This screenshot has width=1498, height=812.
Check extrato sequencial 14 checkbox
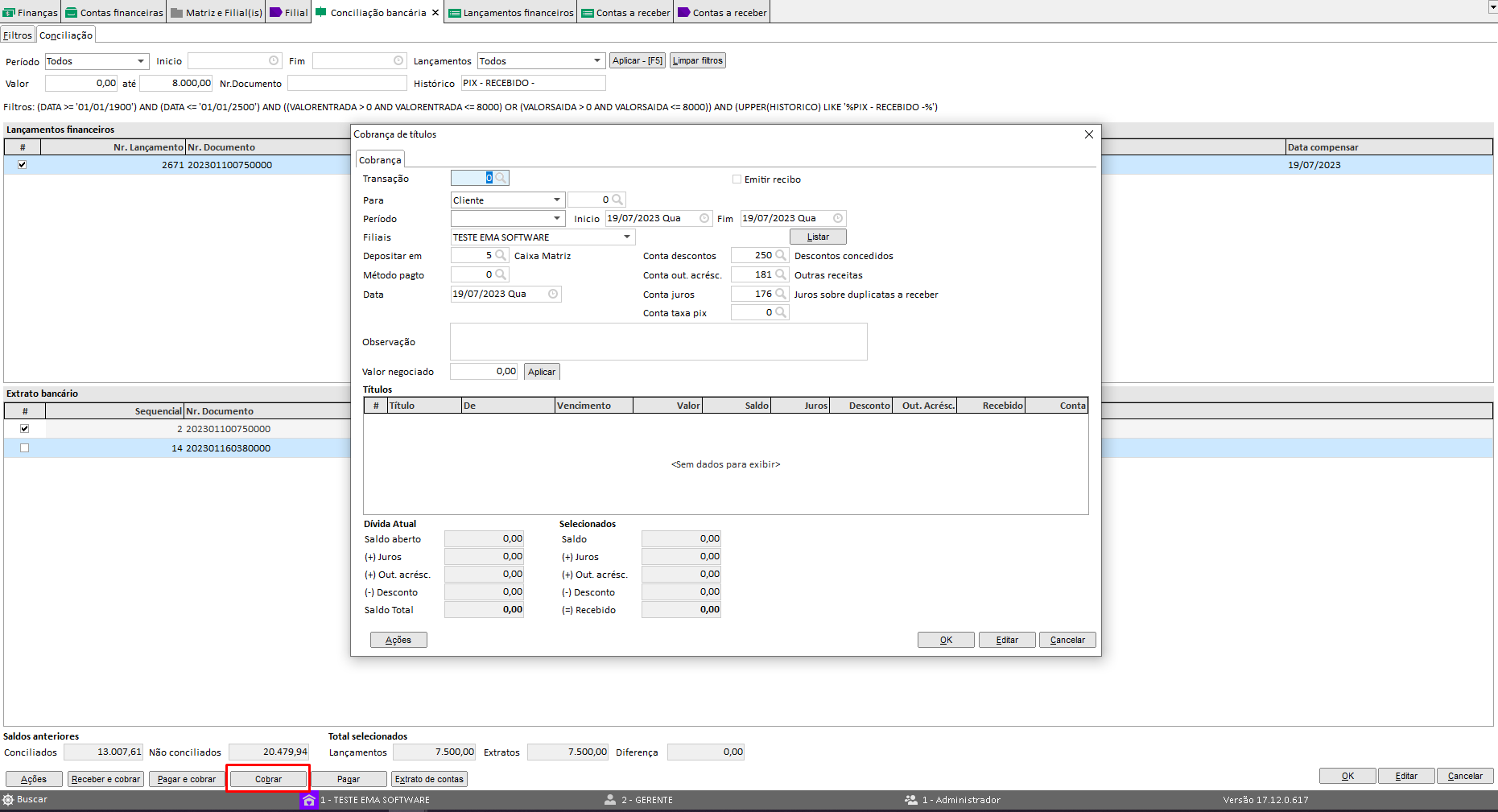point(24,447)
